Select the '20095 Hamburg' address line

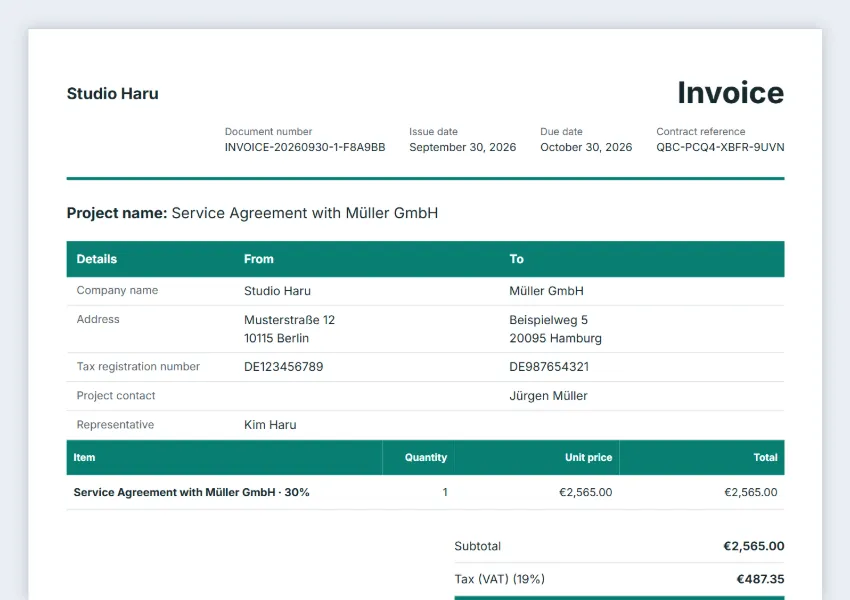pos(555,338)
